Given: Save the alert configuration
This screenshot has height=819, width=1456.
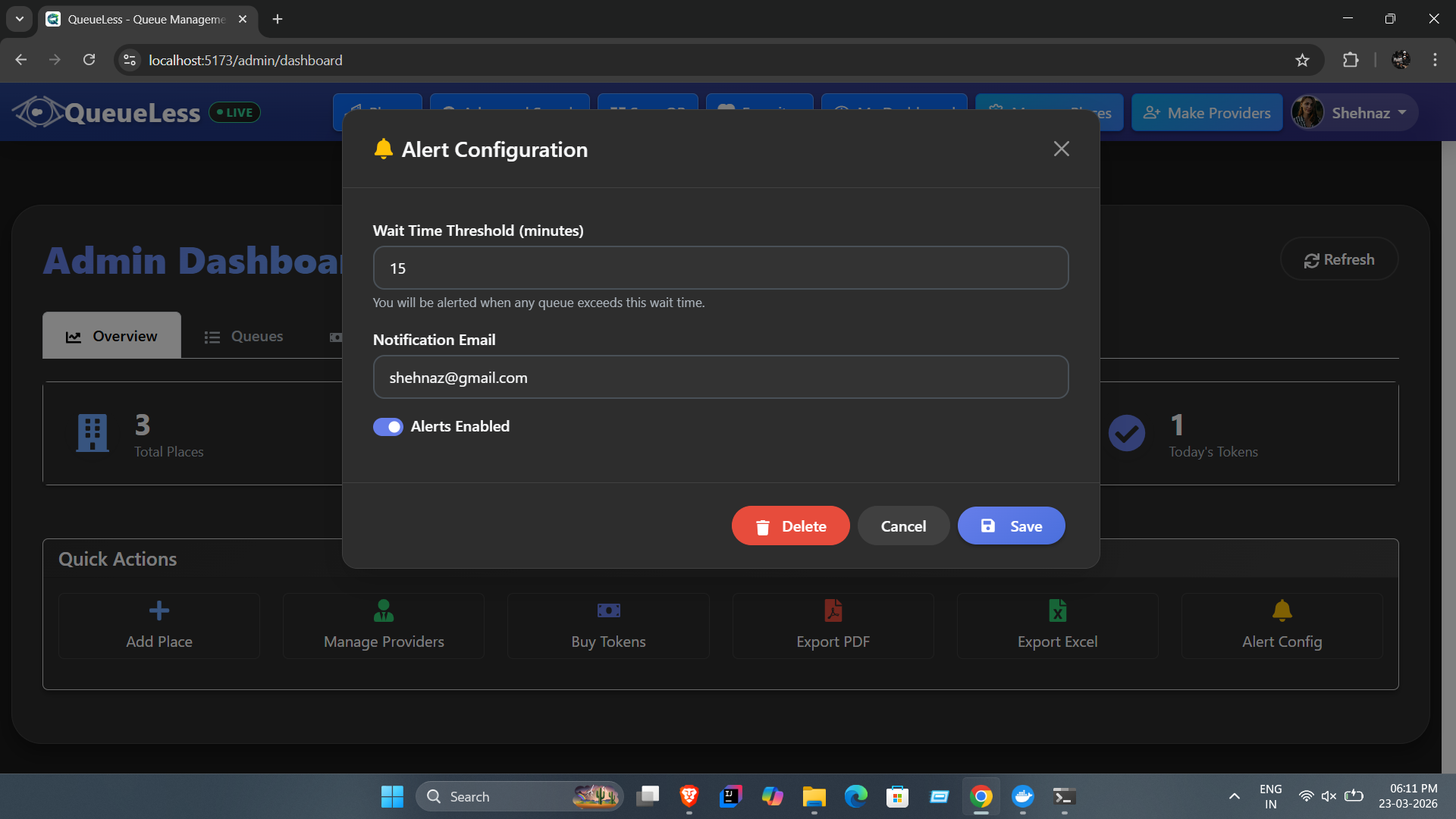Looking at the screenshot, I should 1011,526.
